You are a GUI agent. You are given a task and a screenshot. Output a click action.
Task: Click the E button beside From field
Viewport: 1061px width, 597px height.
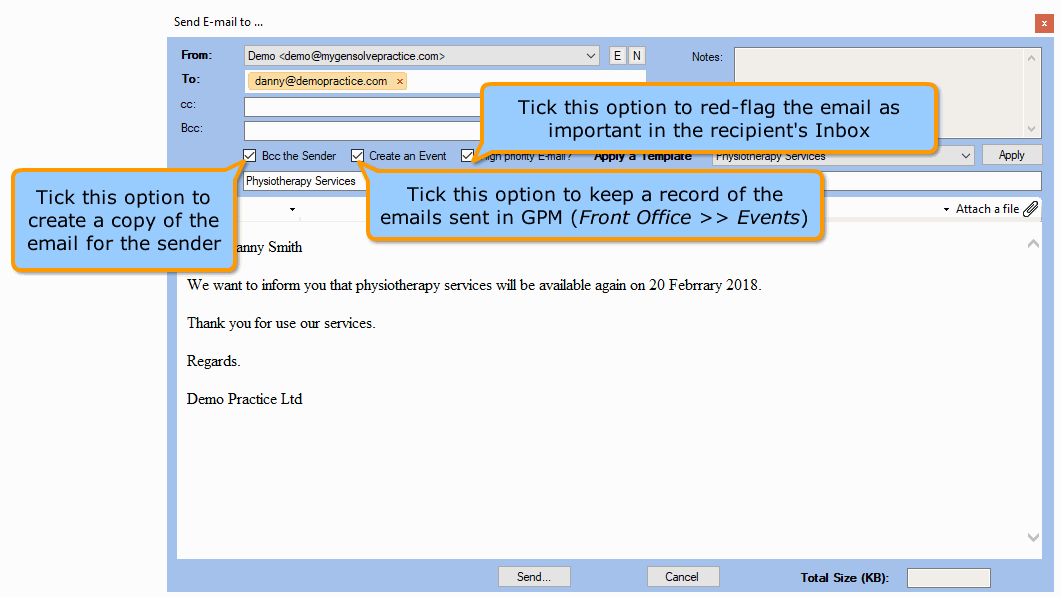click(x=617, y=56)
